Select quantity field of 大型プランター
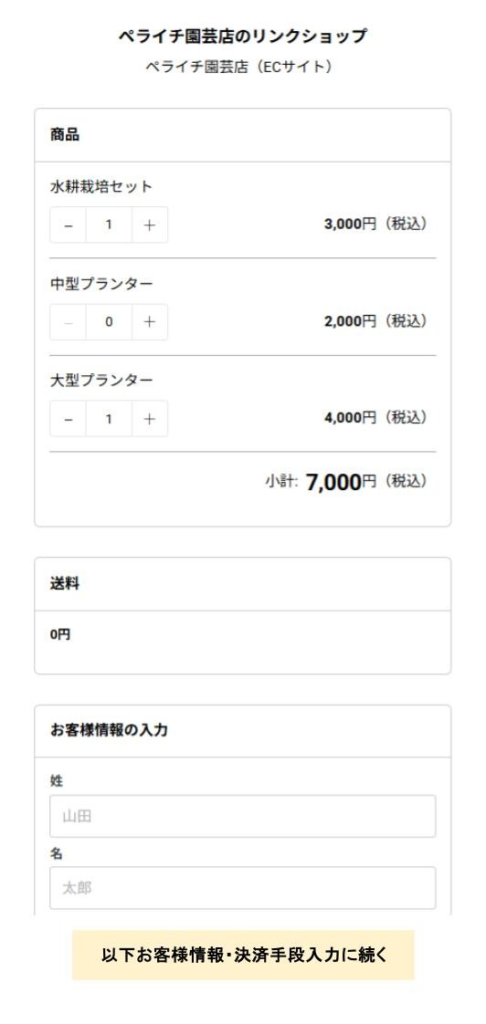This screenshot has width=486, height=1024. pyautogui.click(x=109, y=419)
